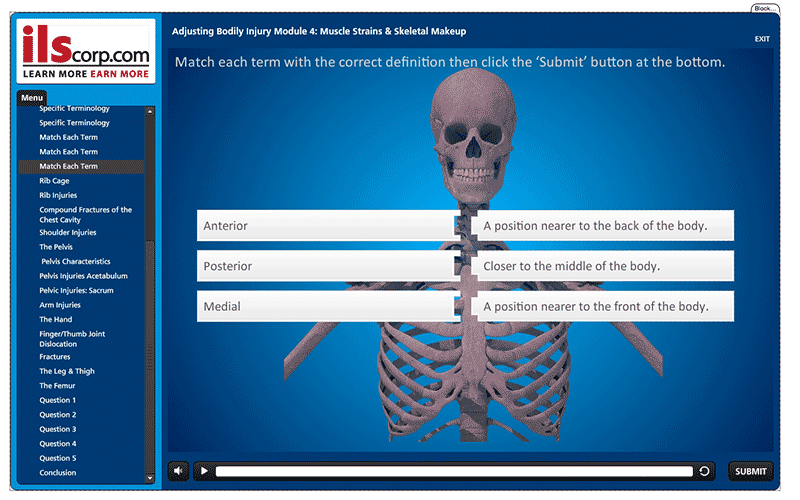Click the ilscorp.com logo
The image size is (800, 500).
(86, 51)
